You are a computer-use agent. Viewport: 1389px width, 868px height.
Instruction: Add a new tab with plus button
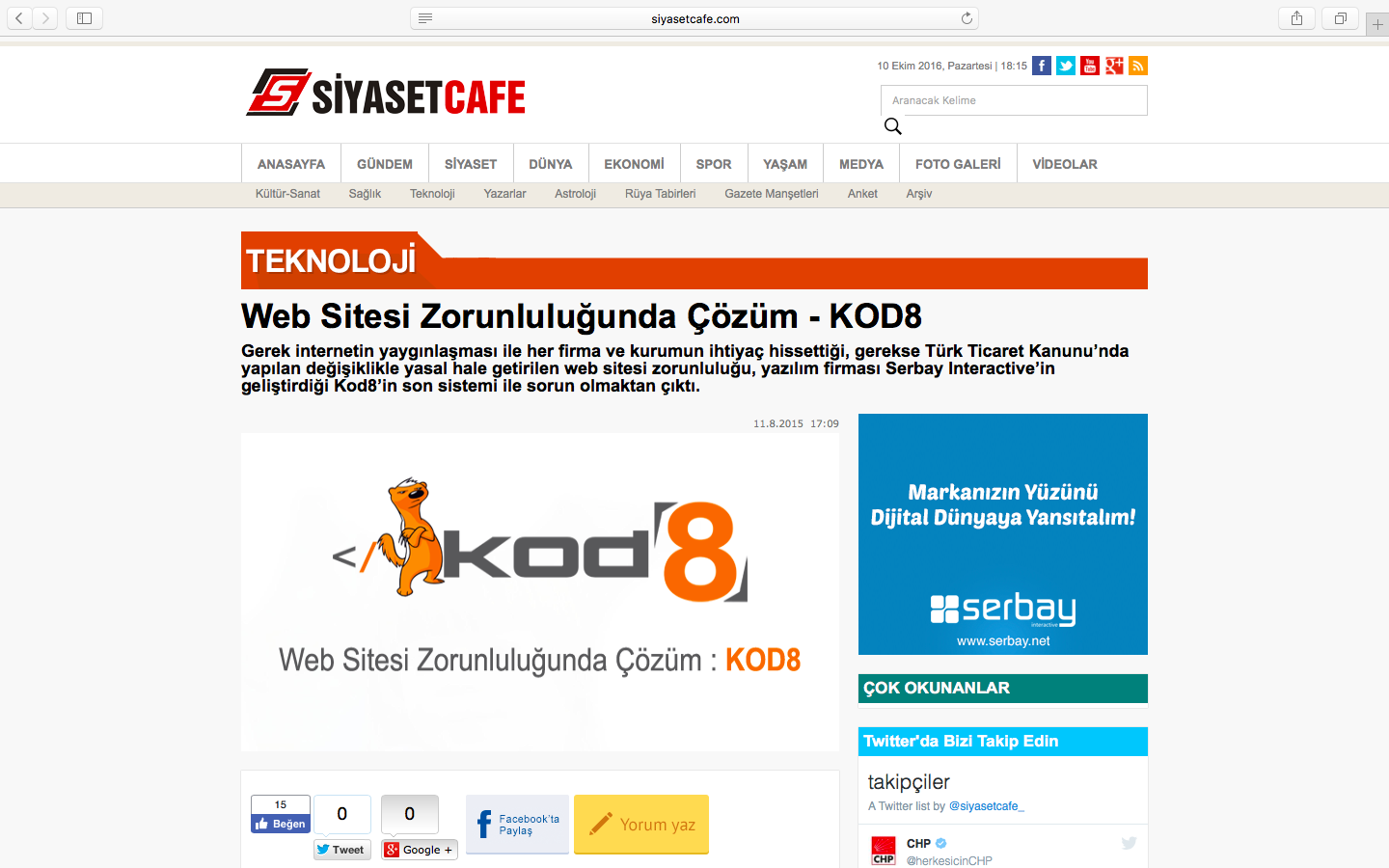click(x=1377, y=24)
